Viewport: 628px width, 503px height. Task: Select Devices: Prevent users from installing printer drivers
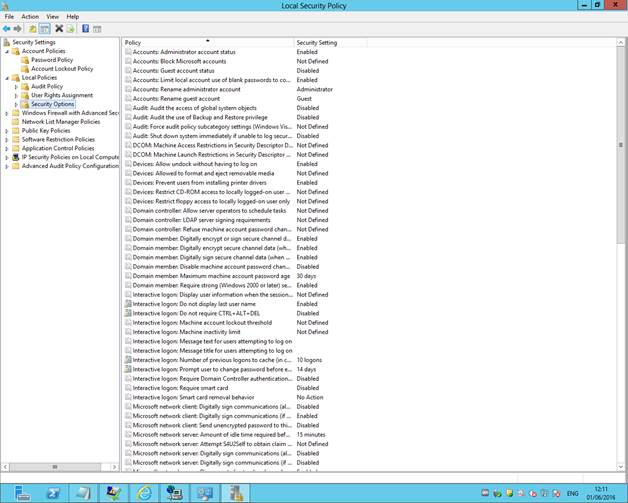199,183
